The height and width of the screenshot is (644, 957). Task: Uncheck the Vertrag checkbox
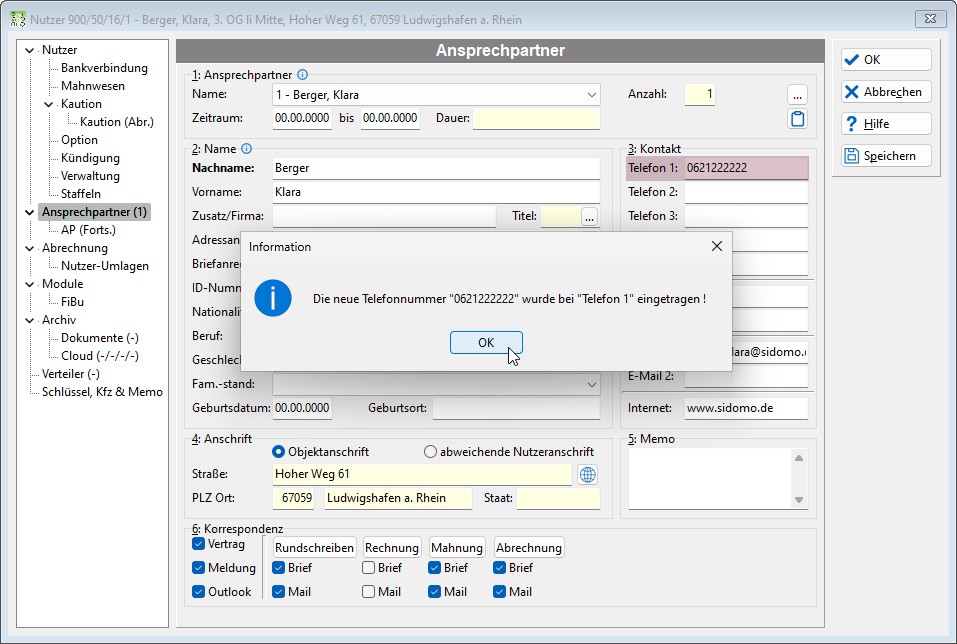click(198, 544)
